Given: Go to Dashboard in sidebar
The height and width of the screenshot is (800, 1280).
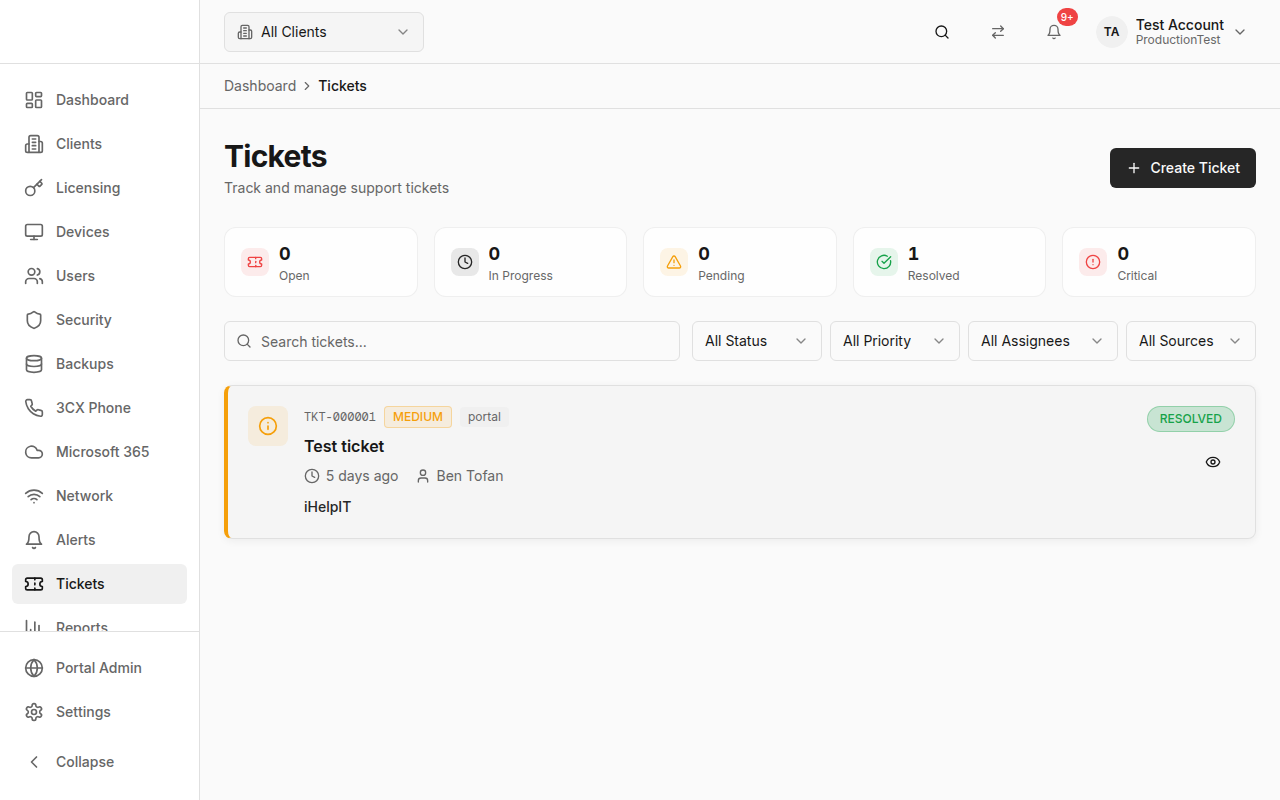Looking at the screenshot, I should point(99,100).
